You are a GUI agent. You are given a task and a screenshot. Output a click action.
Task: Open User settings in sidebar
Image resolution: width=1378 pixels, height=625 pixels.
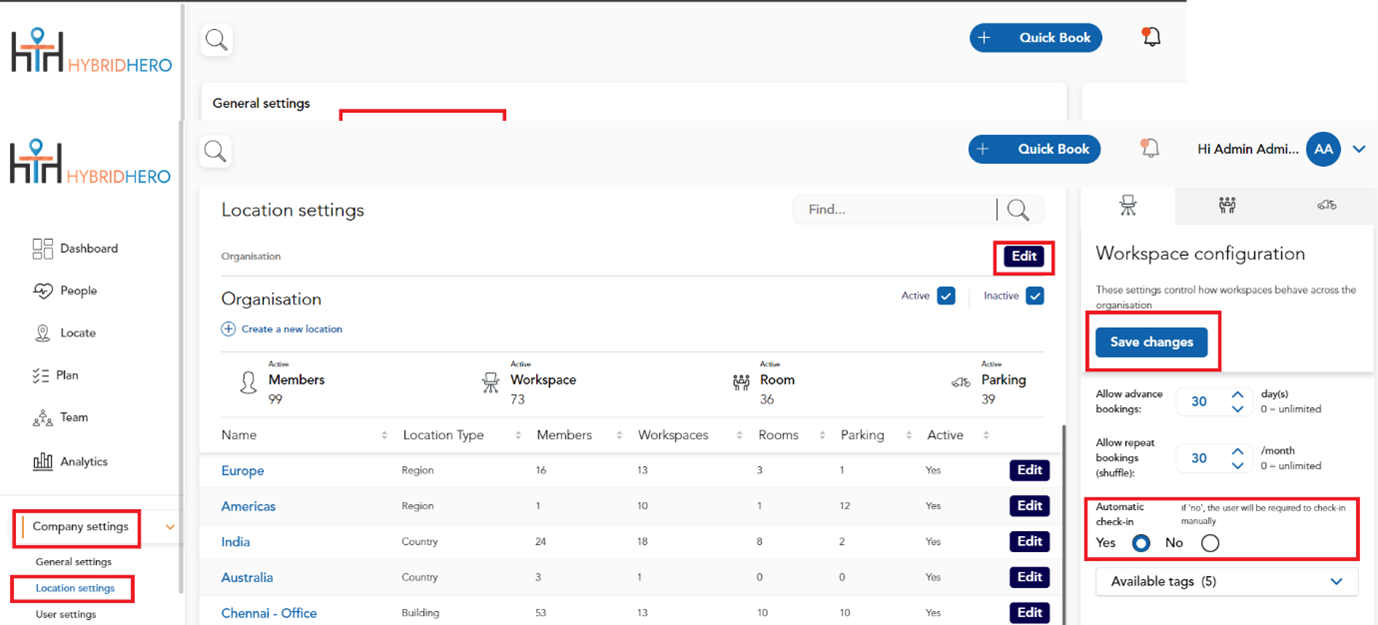click(66, 614)
